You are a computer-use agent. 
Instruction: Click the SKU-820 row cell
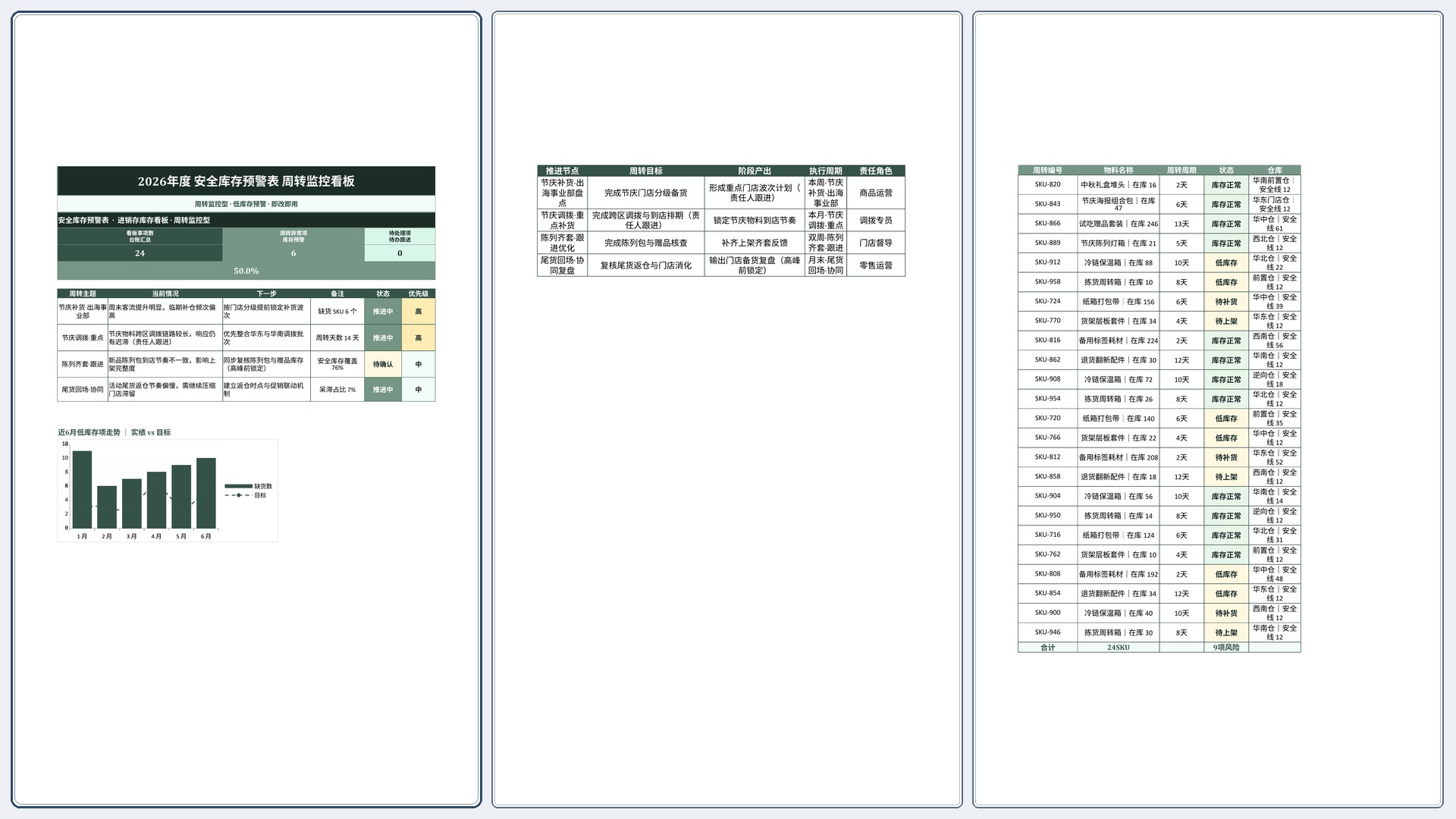[x=1047, y=184]
